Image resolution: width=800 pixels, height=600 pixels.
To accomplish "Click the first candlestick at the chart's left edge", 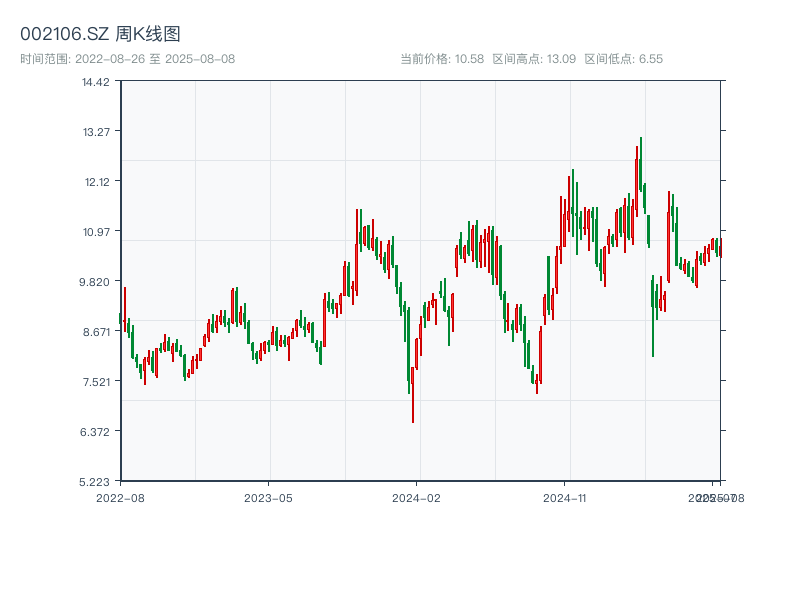I will (x=120, y=318).
